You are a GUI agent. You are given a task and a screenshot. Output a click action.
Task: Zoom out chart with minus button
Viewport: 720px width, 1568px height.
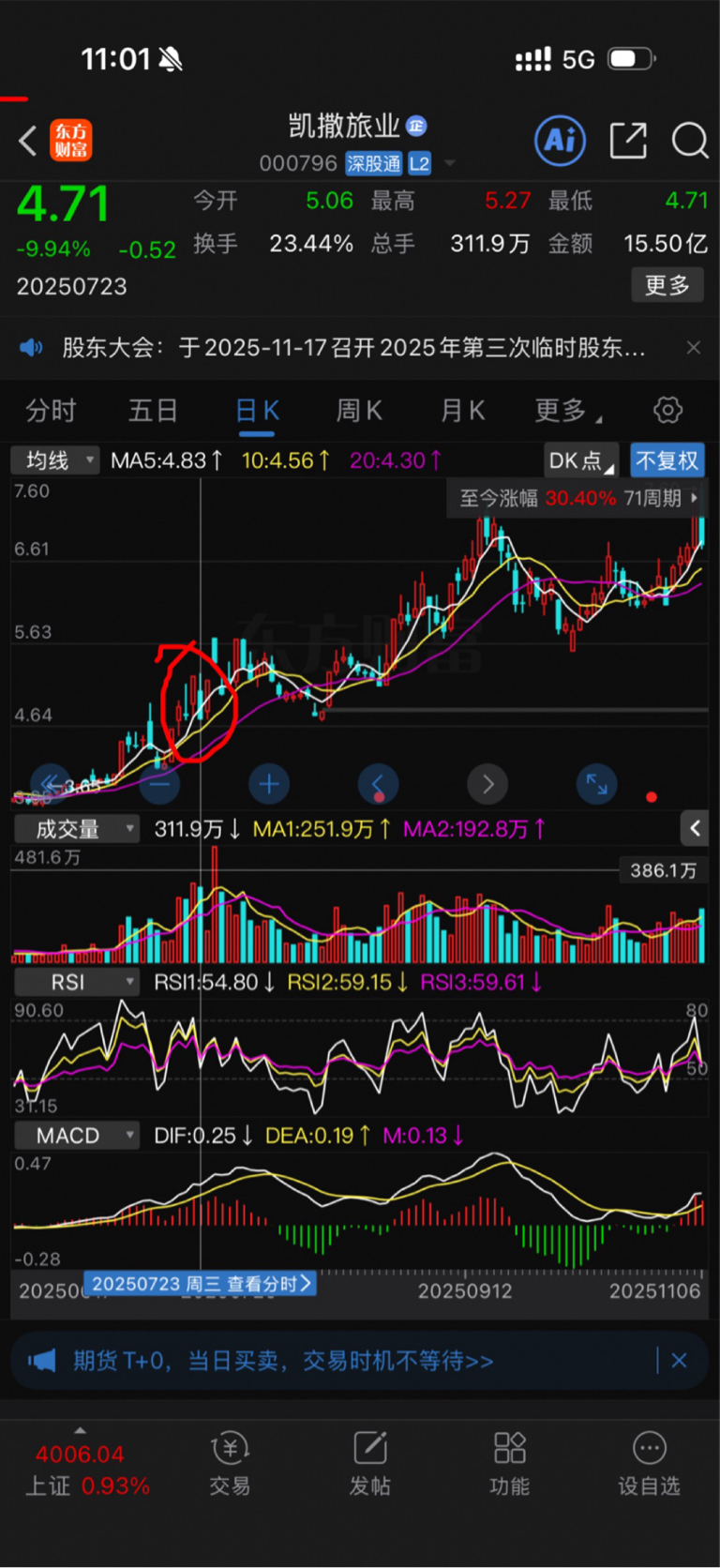pos(159,784)
